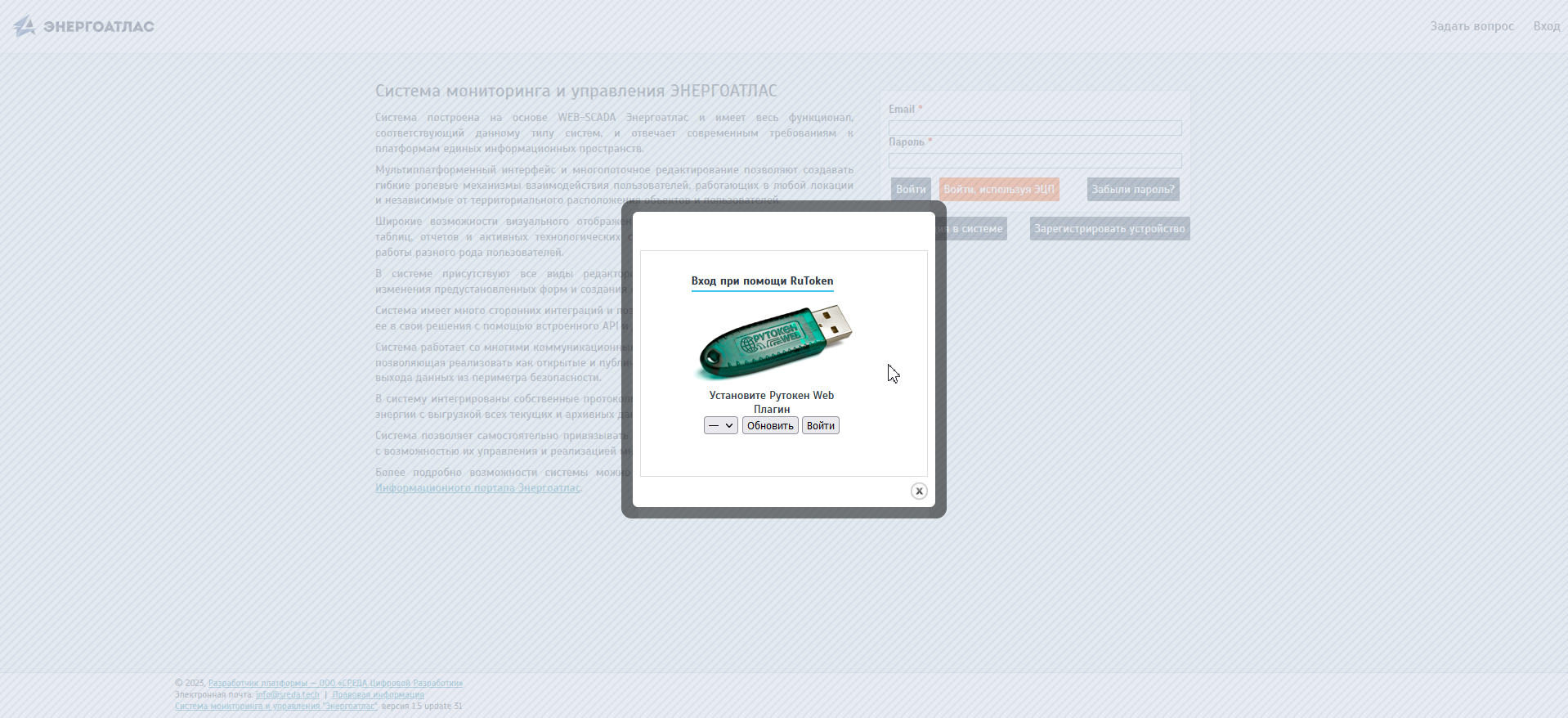The height and width of the screenshot is (718, 1568).
Task: Click the Рутокен USB token image
Action: [773, 342]
